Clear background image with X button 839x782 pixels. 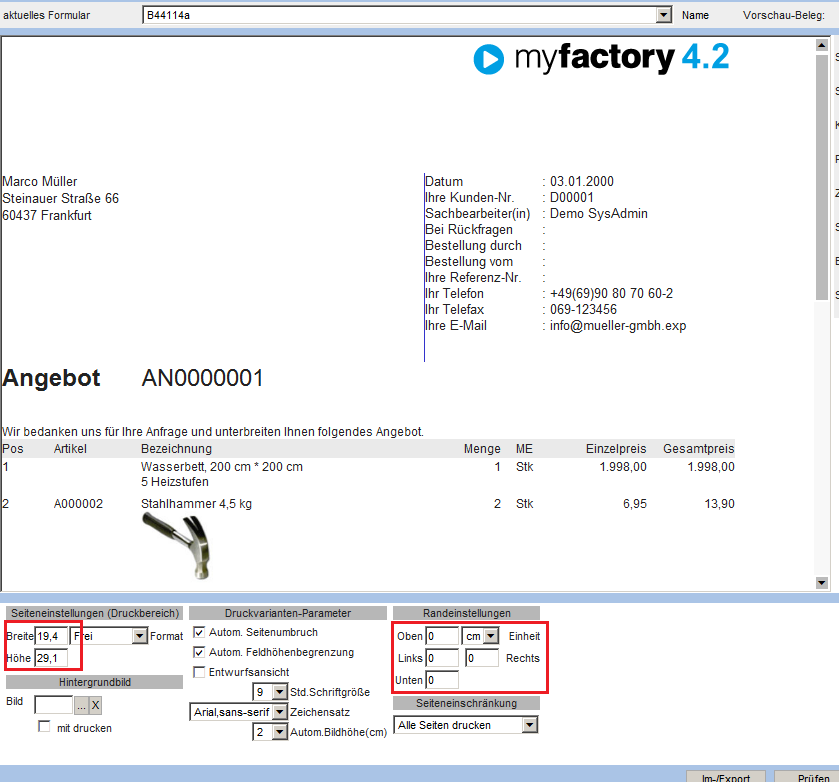pyautogui.click(x=95, y=705)
